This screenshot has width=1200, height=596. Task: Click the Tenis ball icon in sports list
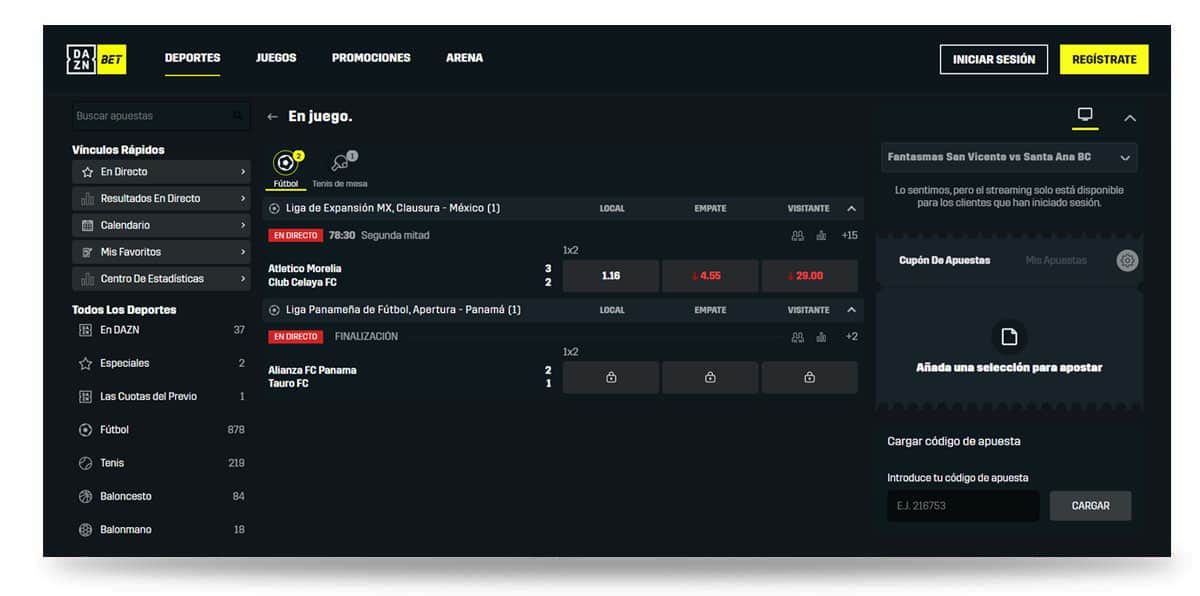coord(85,463)
